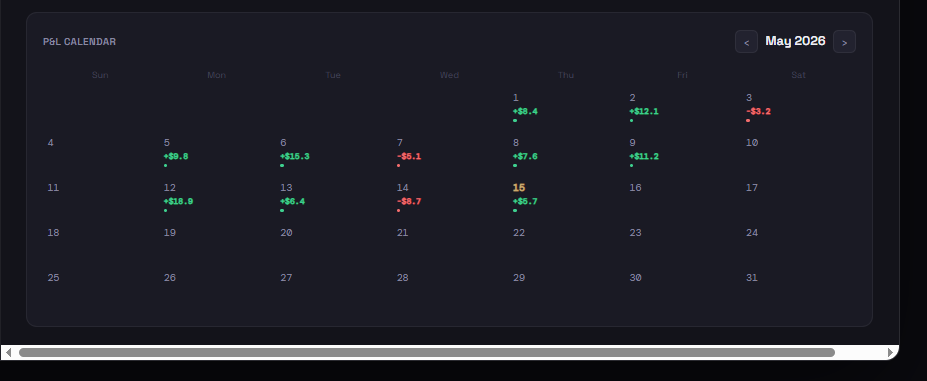Open day 5 showing +$9.8

[x=216, y=154]
